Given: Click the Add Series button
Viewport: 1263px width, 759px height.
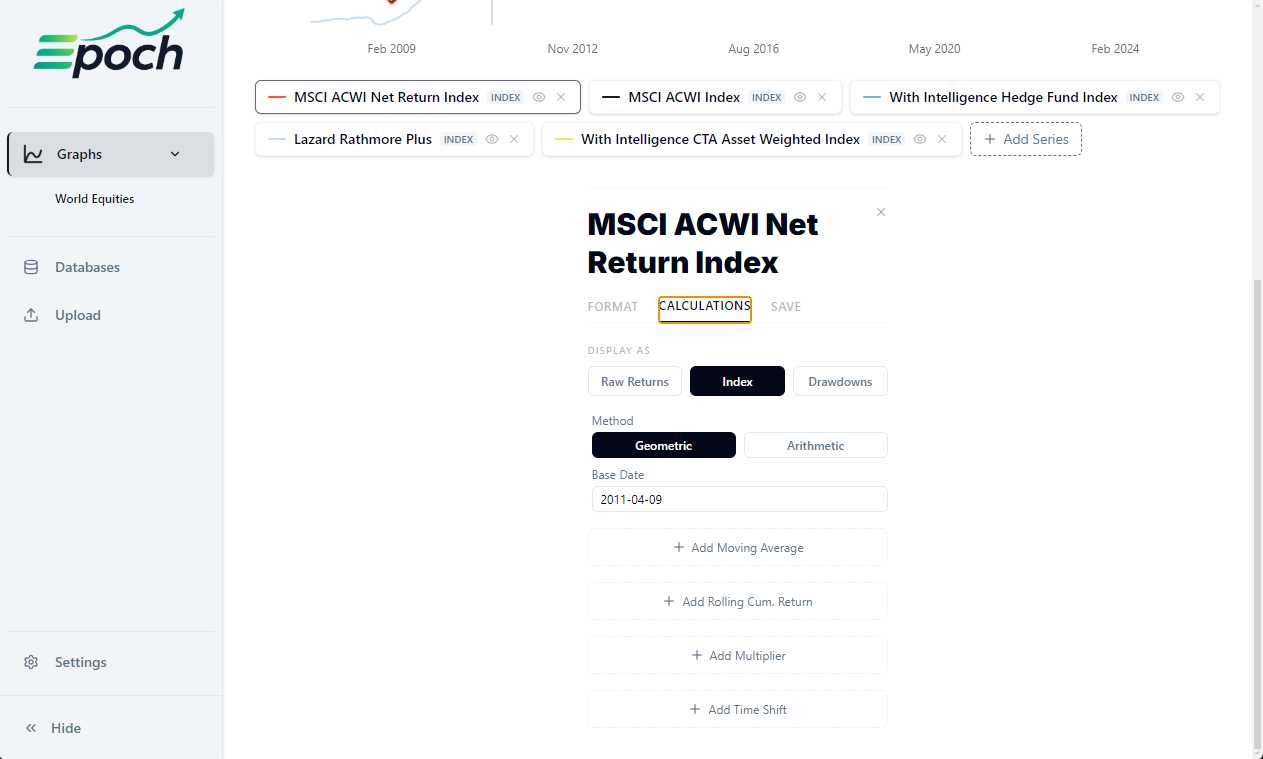Looking at the screenshot, I should (1026, 139).
